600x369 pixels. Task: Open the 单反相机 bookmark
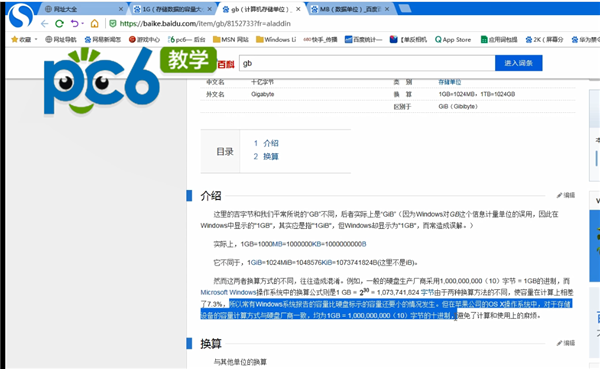(408, 39)
